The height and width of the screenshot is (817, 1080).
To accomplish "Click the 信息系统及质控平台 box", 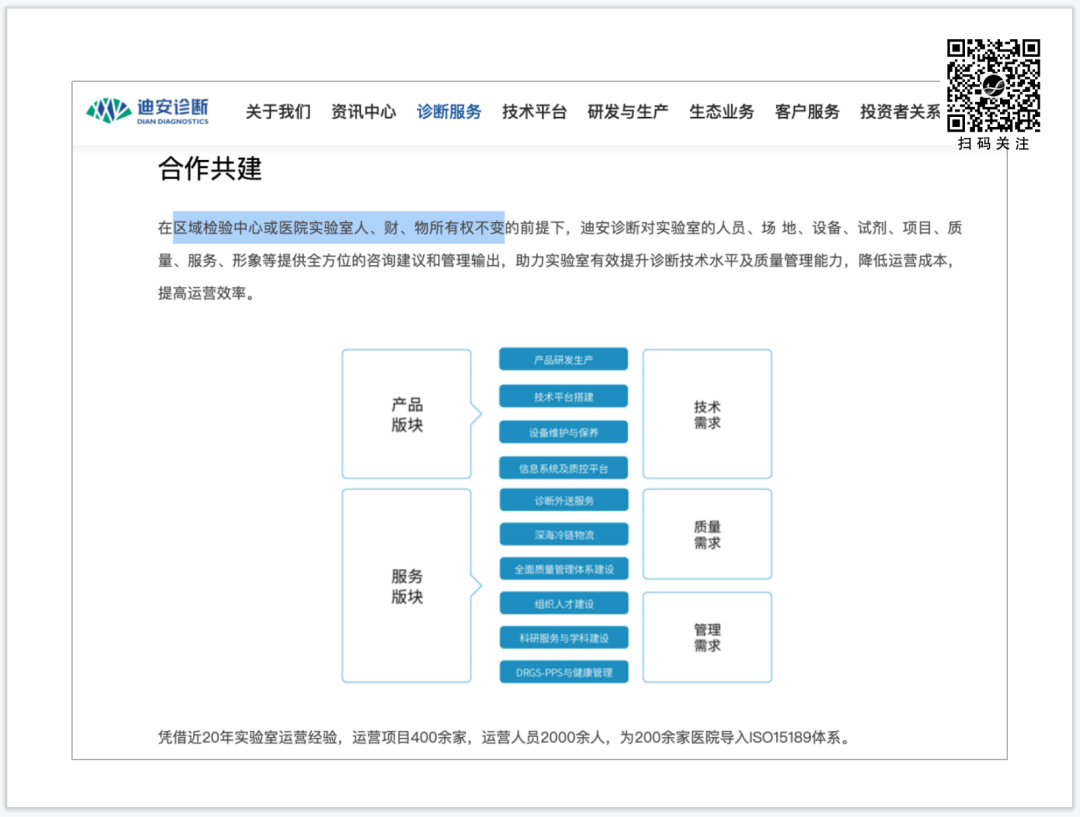I will [563, 468].
